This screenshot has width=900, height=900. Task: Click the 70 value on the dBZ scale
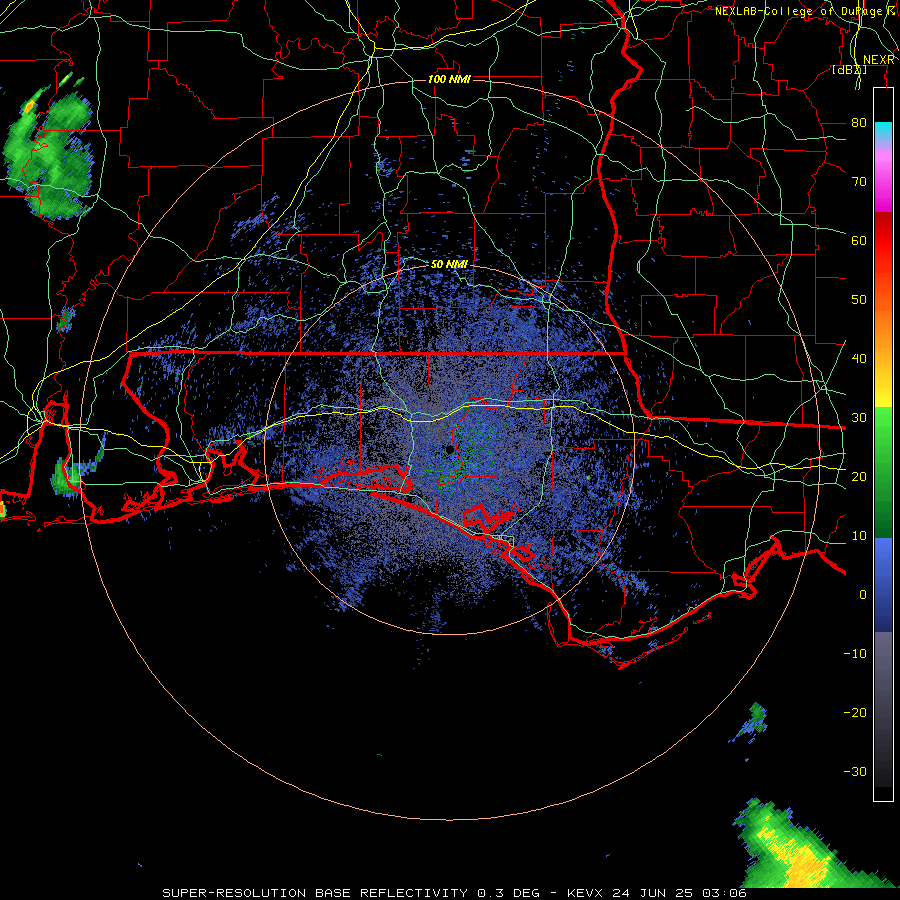pyautogui.click(x=859, y=182)
